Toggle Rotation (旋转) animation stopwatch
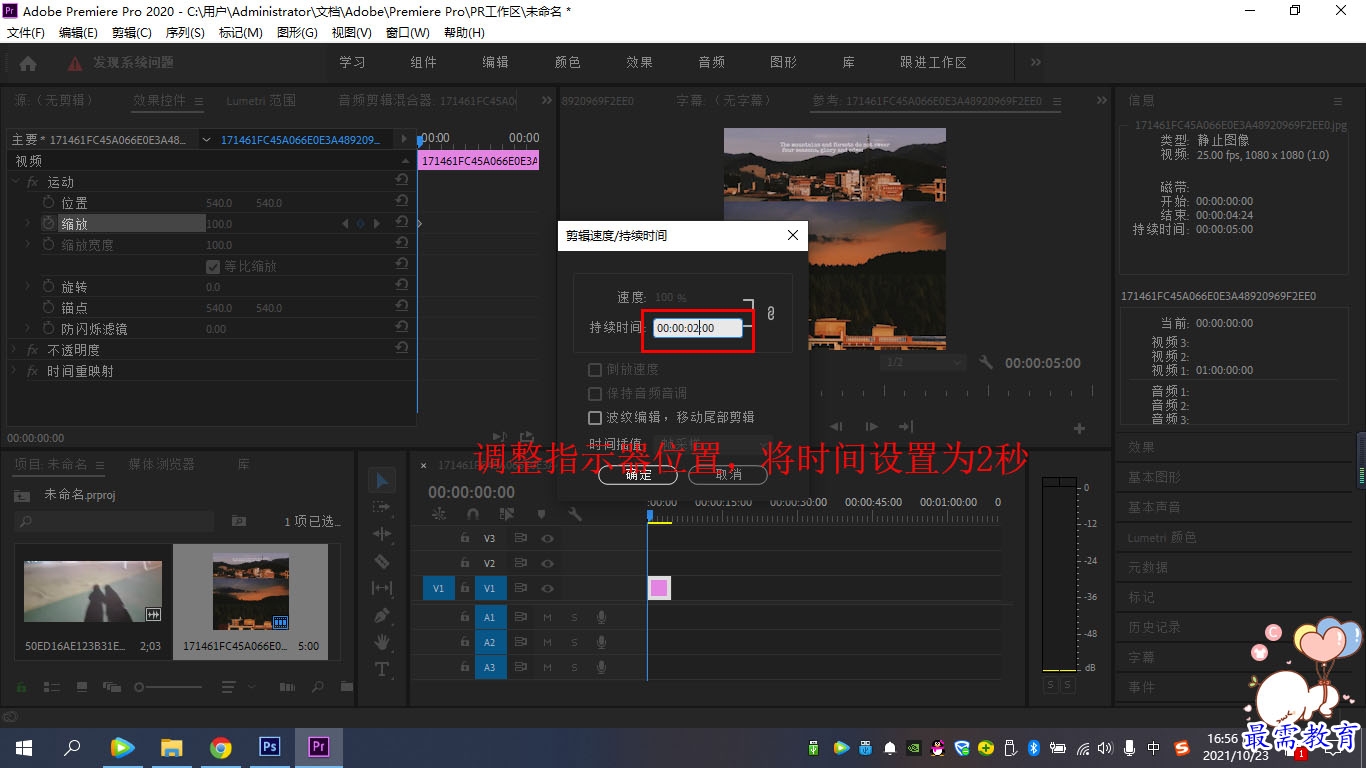 (48, 287)
